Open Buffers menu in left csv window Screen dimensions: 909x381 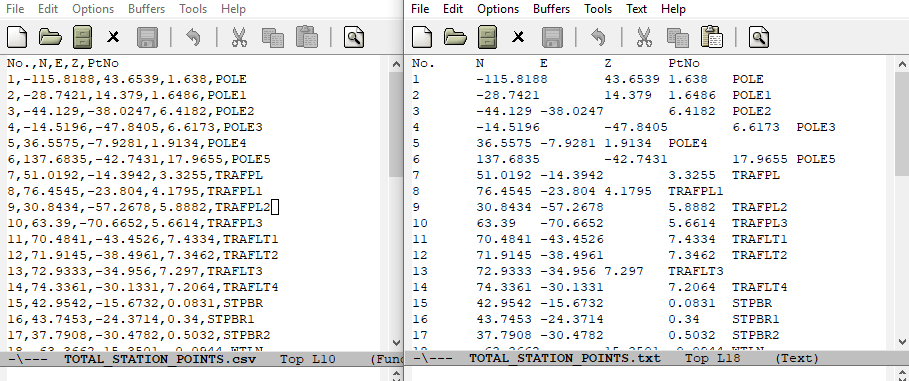pos(146,9)
